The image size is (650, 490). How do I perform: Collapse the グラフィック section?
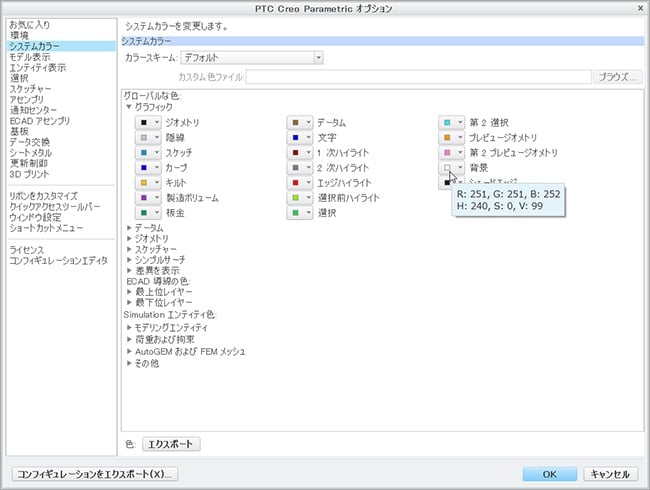[128, 106]
